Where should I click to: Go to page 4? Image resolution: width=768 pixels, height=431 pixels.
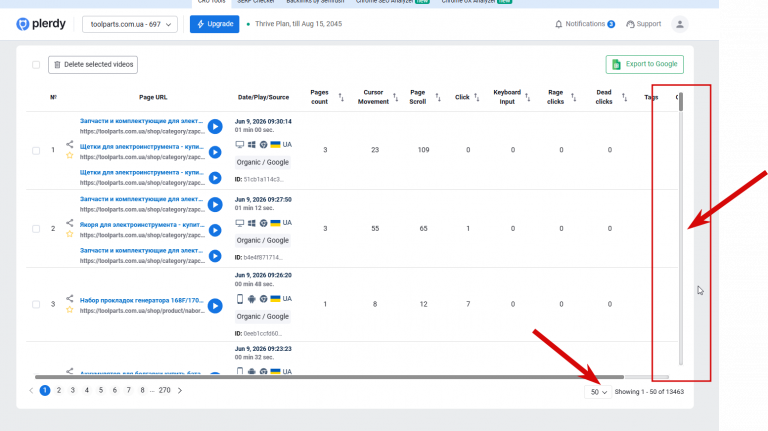click(x=87, y=390)
